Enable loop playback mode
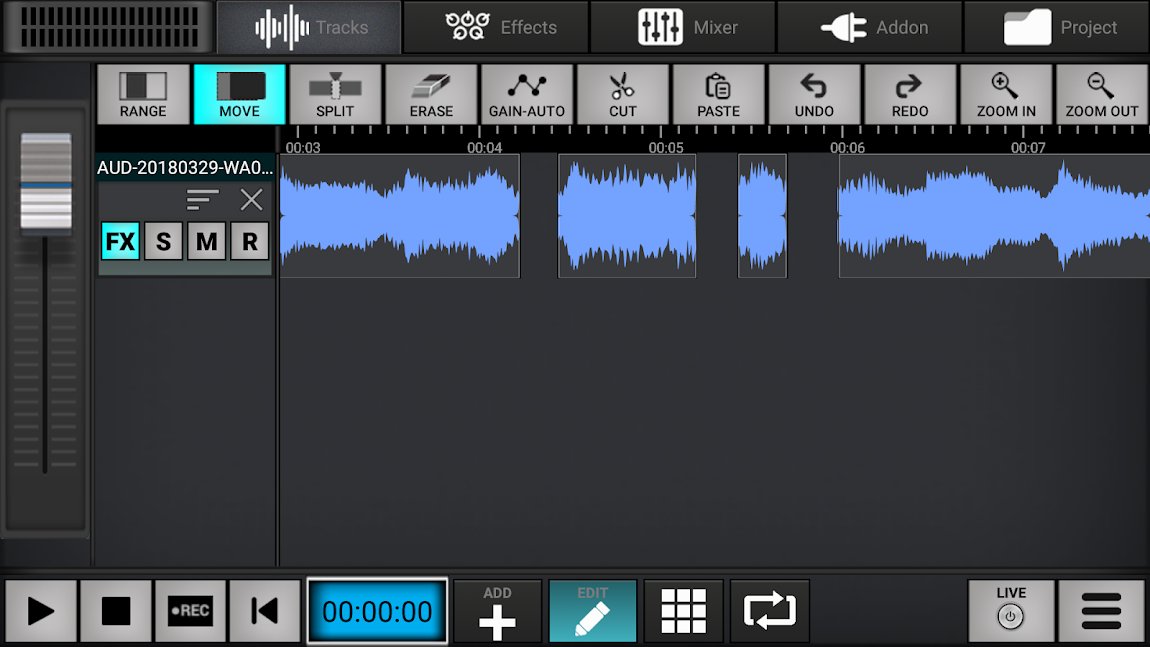The image size is (1150, 647). (x=768, y=610)
